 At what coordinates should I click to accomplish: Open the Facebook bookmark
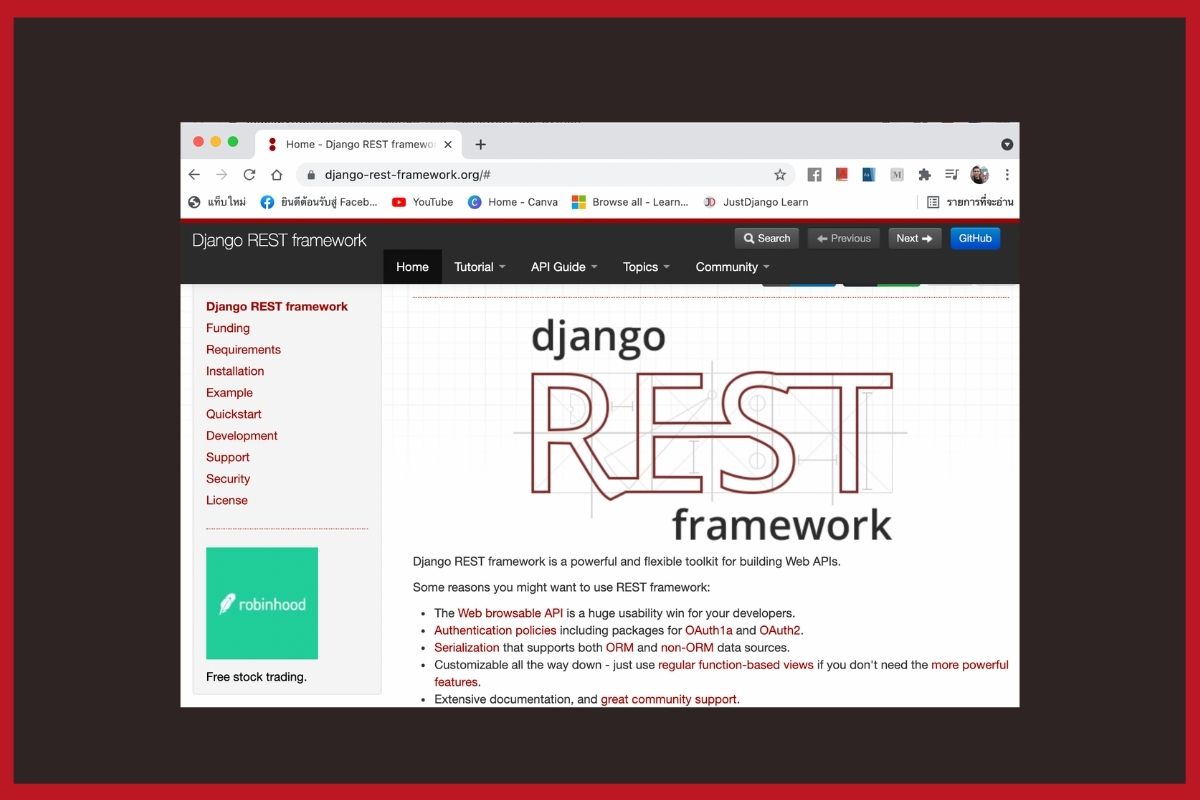[x=319, y=202]
